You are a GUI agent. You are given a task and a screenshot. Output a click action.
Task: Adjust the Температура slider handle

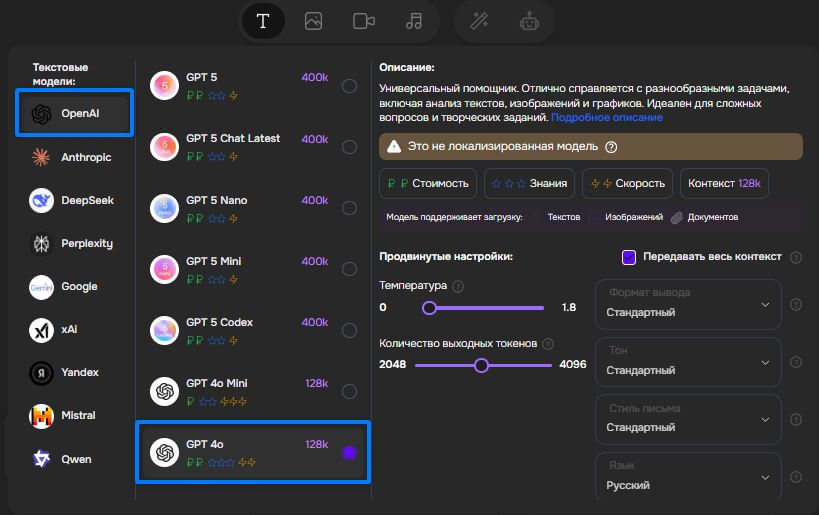[x=429, y=308]
